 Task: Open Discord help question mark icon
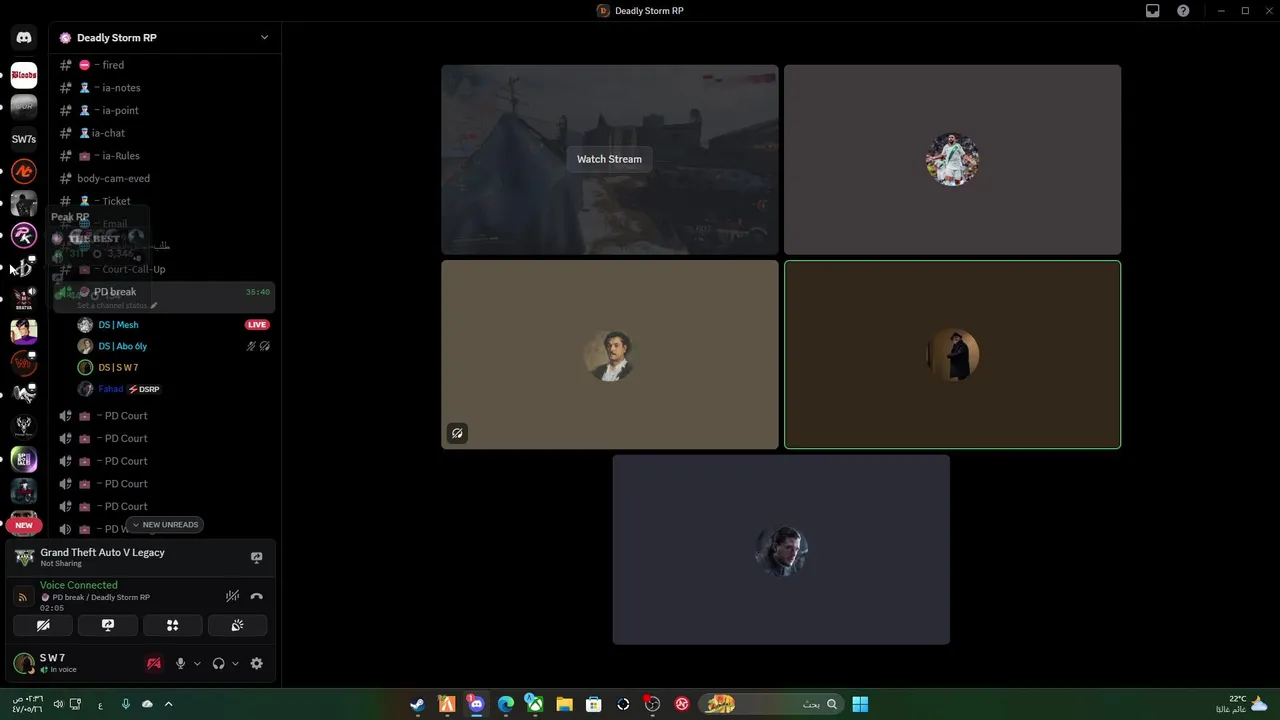coord(1183,11)
